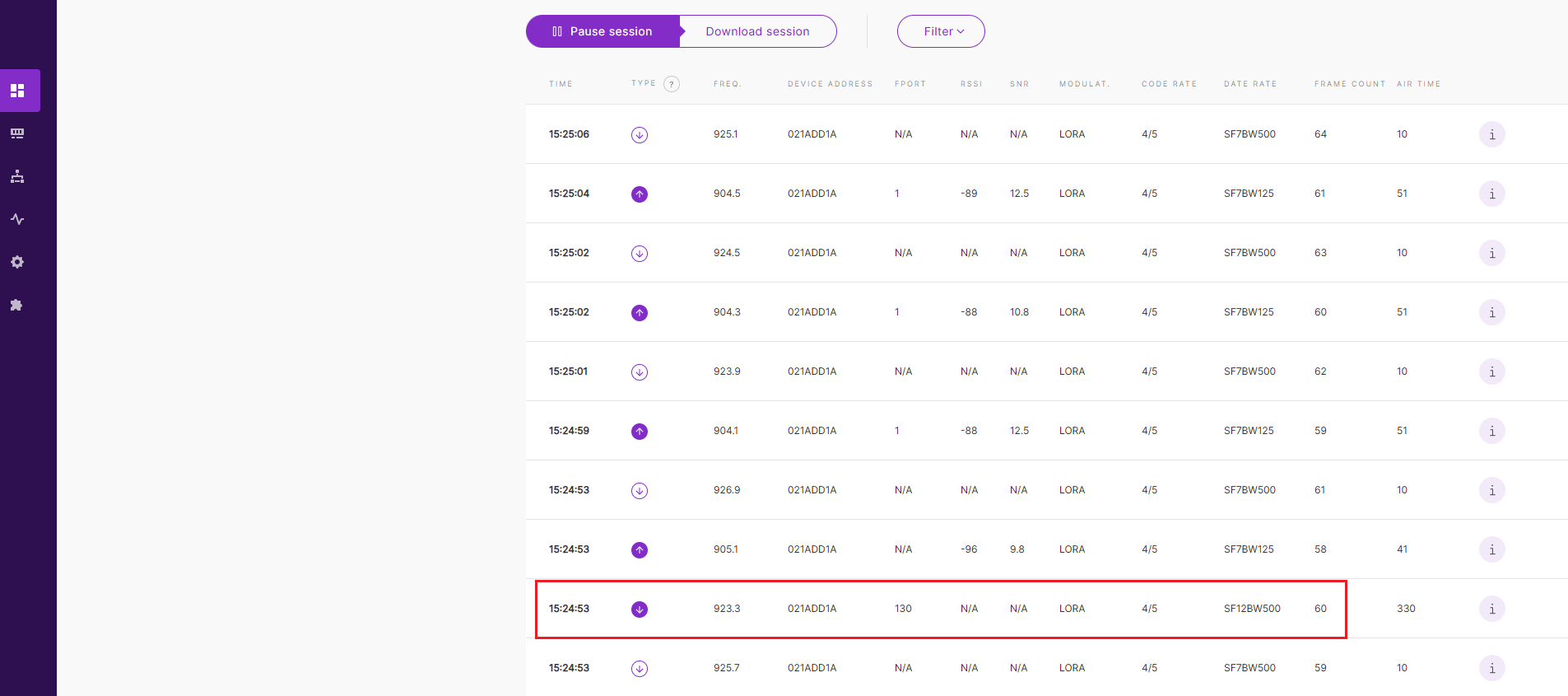
Task: Open the gateways icon in sidebar
Action: [x=17, y=133]
